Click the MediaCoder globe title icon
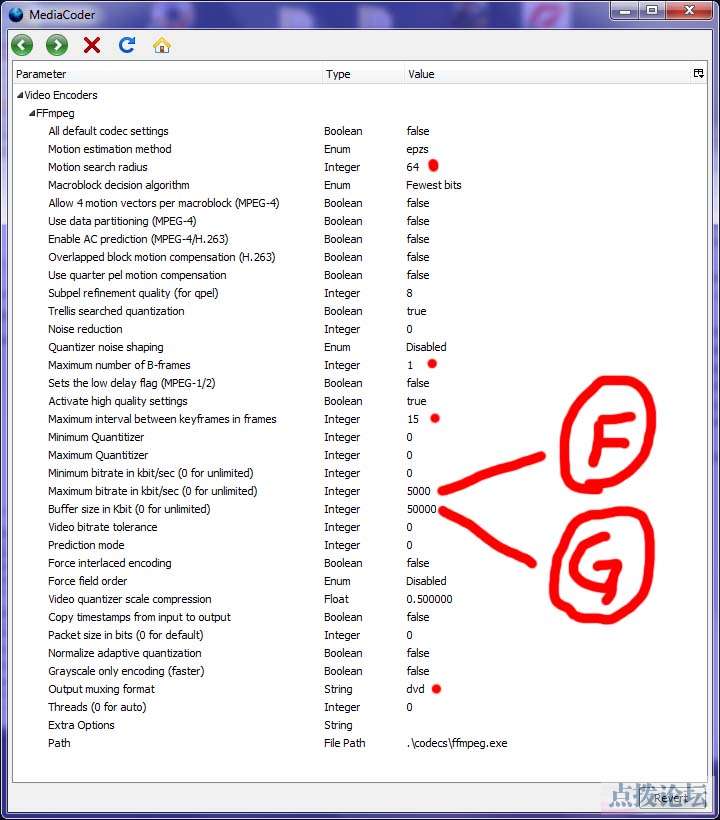Viewport: 720px width, 820px height. click(x=16, y=14)
